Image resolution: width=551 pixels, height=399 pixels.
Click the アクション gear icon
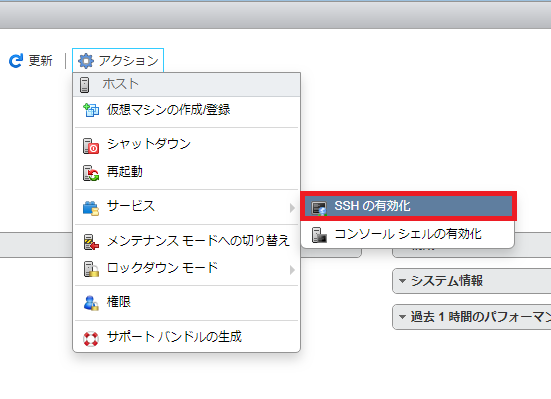coord(86,61)
